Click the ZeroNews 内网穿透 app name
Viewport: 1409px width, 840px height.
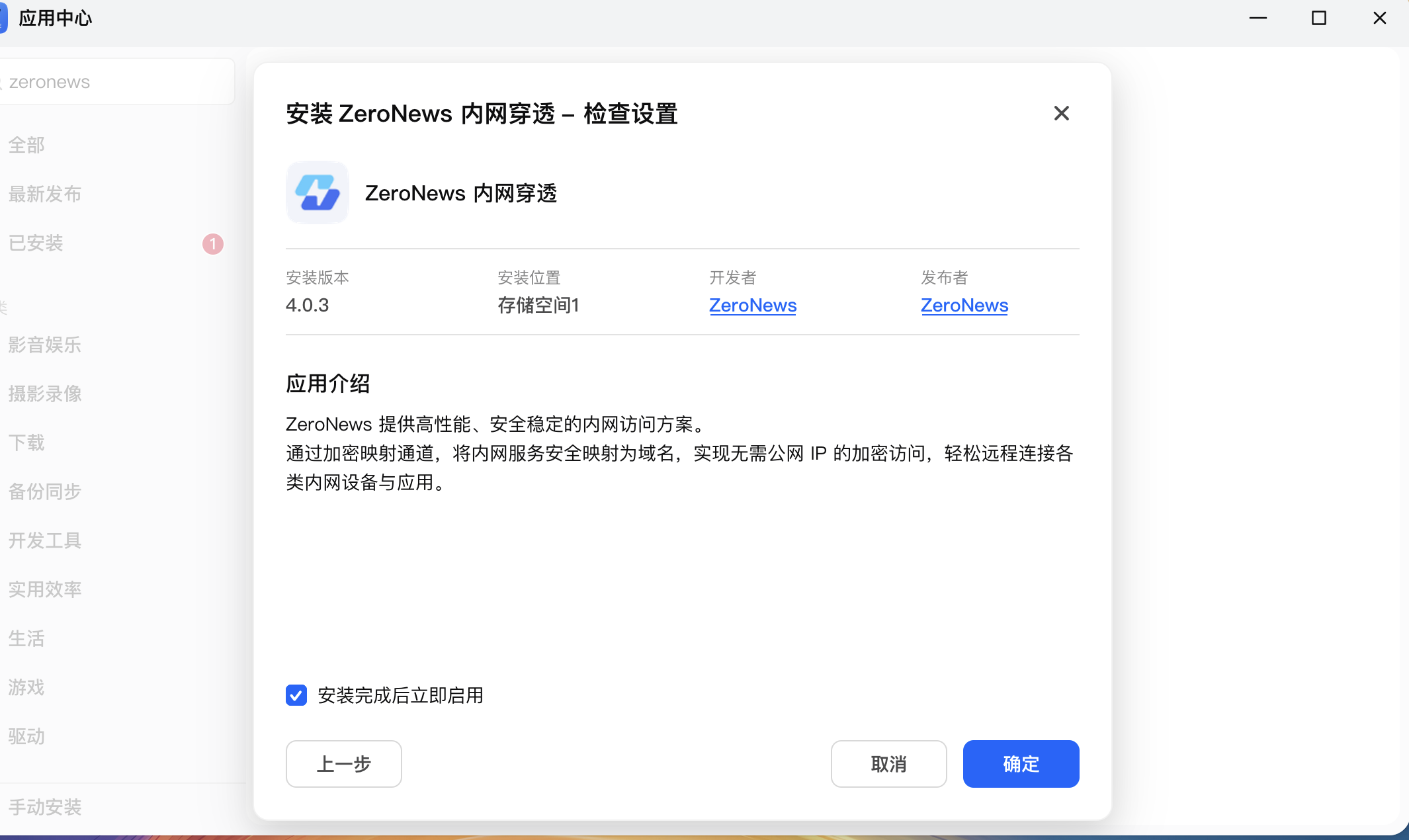(x=461, y=193)
